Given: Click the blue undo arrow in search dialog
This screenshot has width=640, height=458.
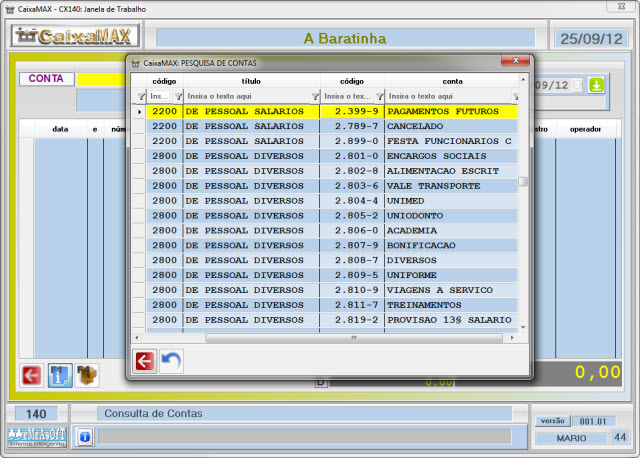Looking at the screenshot, I should [171, 361].
